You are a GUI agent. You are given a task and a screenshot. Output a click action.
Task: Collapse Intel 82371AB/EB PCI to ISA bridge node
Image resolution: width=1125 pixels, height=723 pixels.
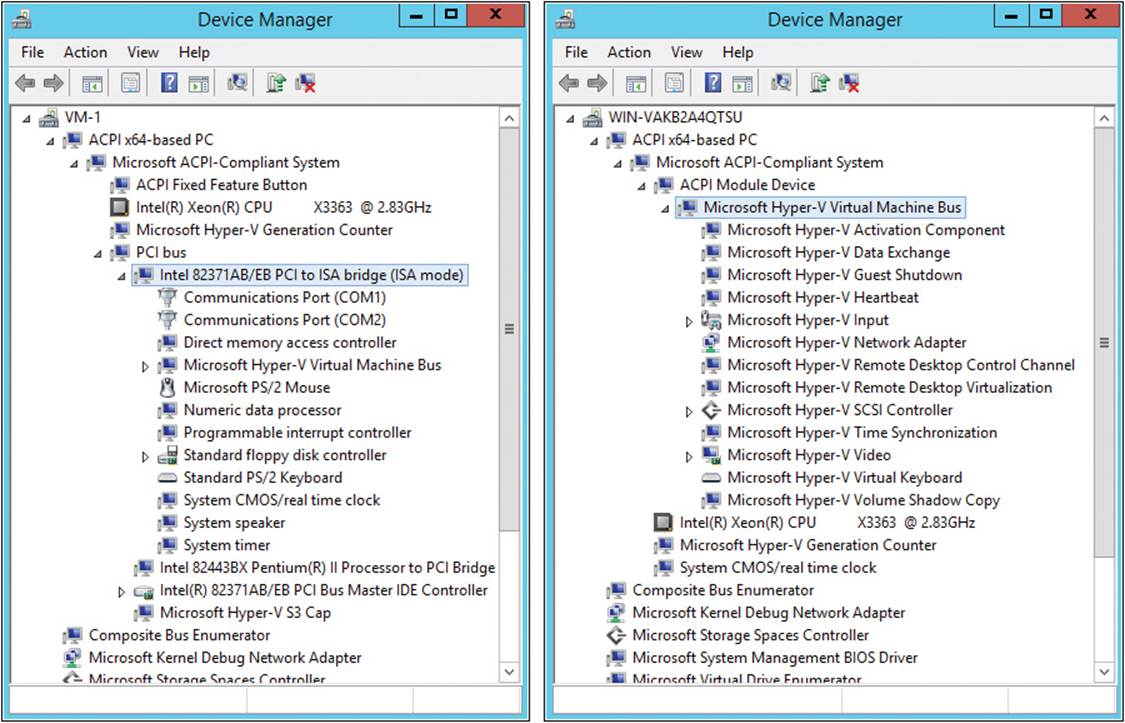tap(121, 276)
